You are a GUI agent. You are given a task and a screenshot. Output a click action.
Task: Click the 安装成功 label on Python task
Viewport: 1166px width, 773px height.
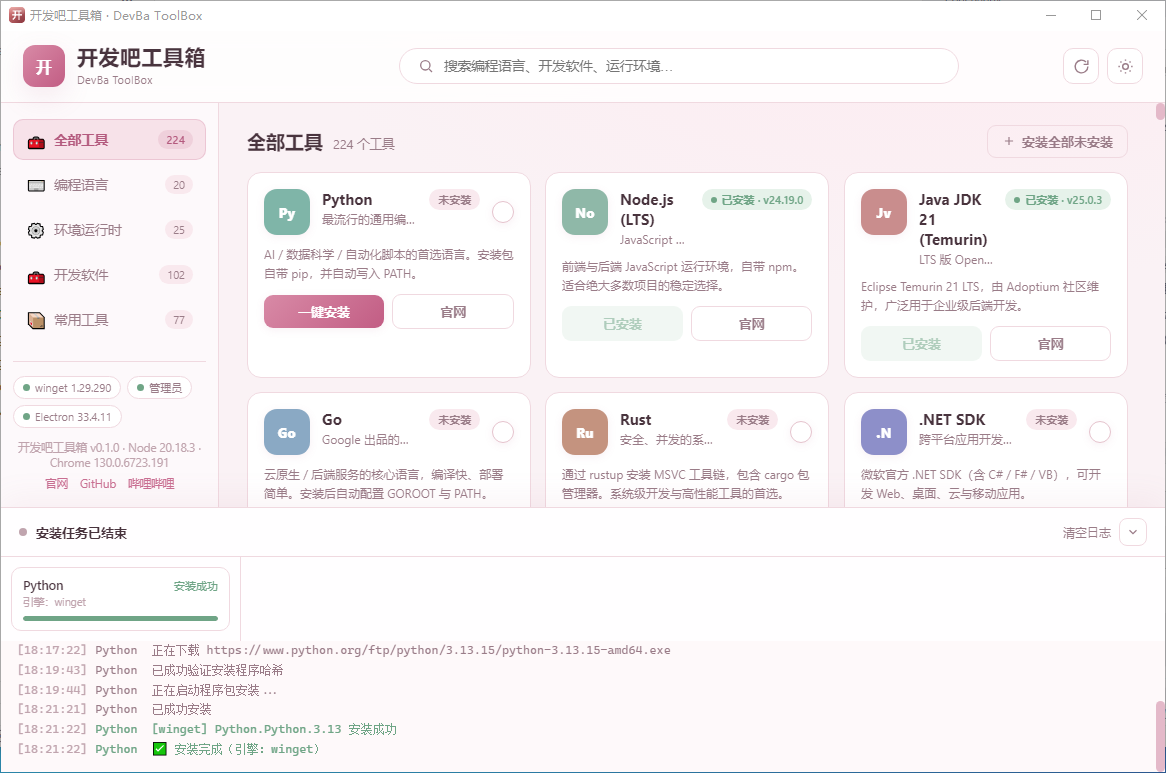[196, 586]
